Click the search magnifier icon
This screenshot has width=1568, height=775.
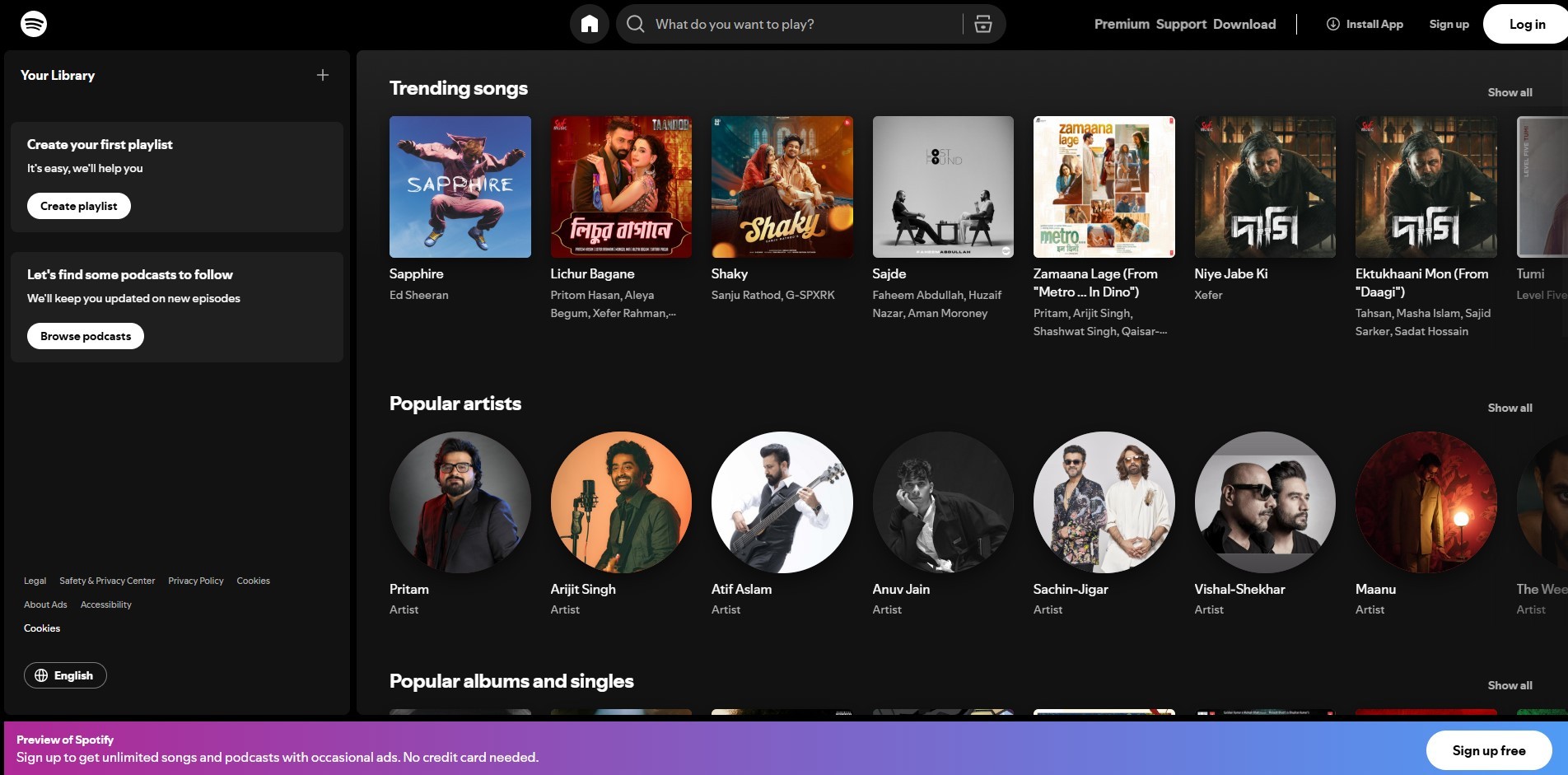635,24
